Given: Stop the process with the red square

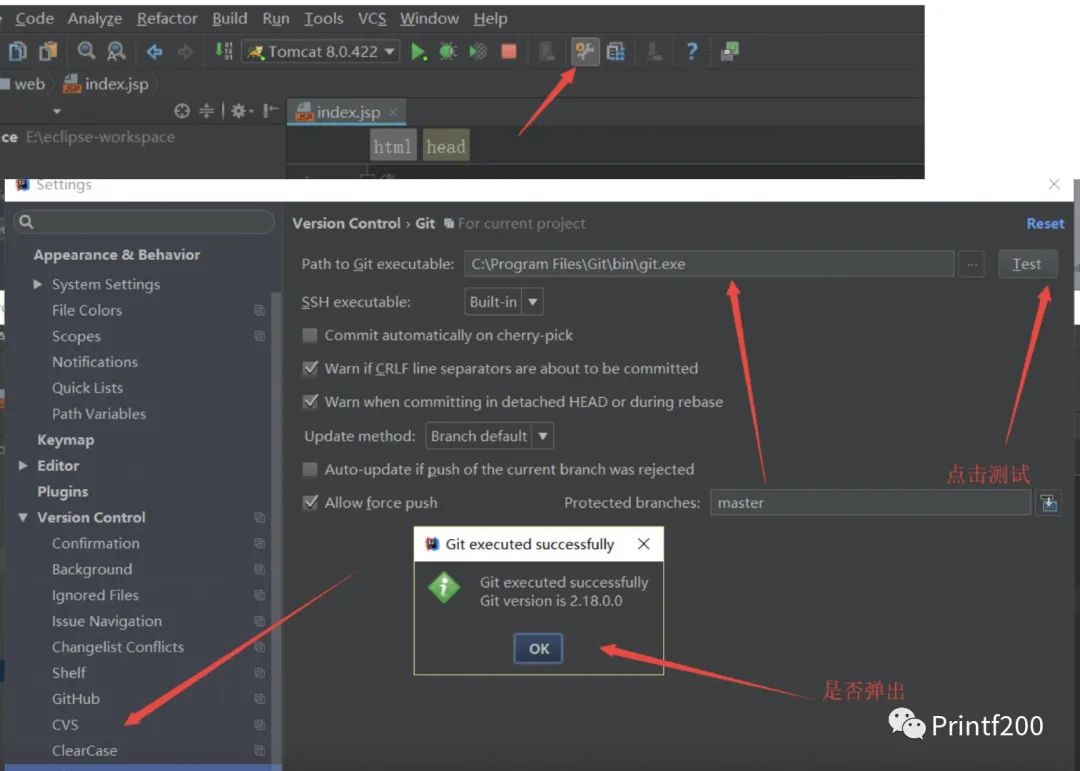Looking at the screenshot, I should [x=509, y=52].
